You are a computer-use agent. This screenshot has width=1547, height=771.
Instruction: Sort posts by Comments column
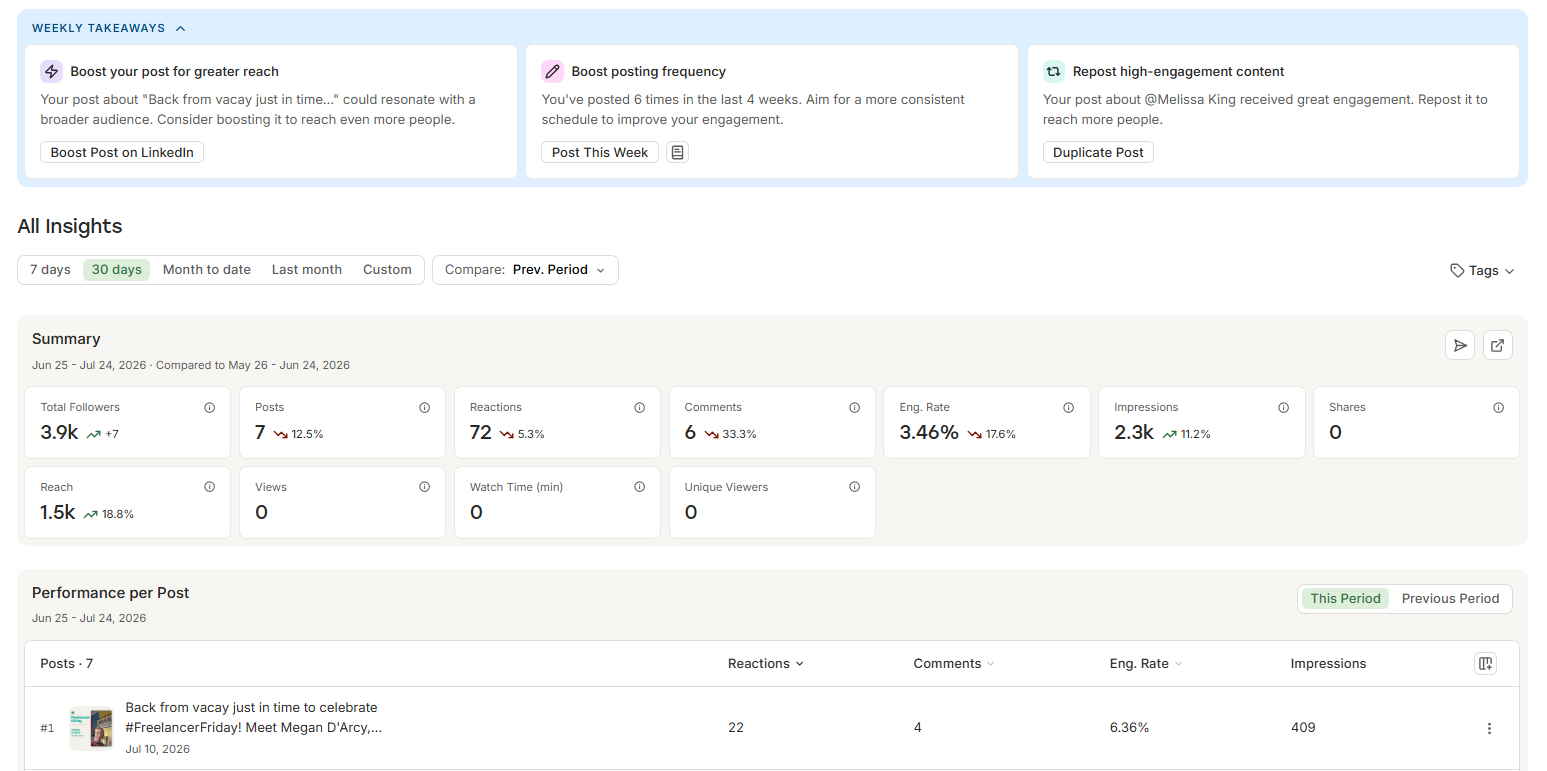click(954, 664)
